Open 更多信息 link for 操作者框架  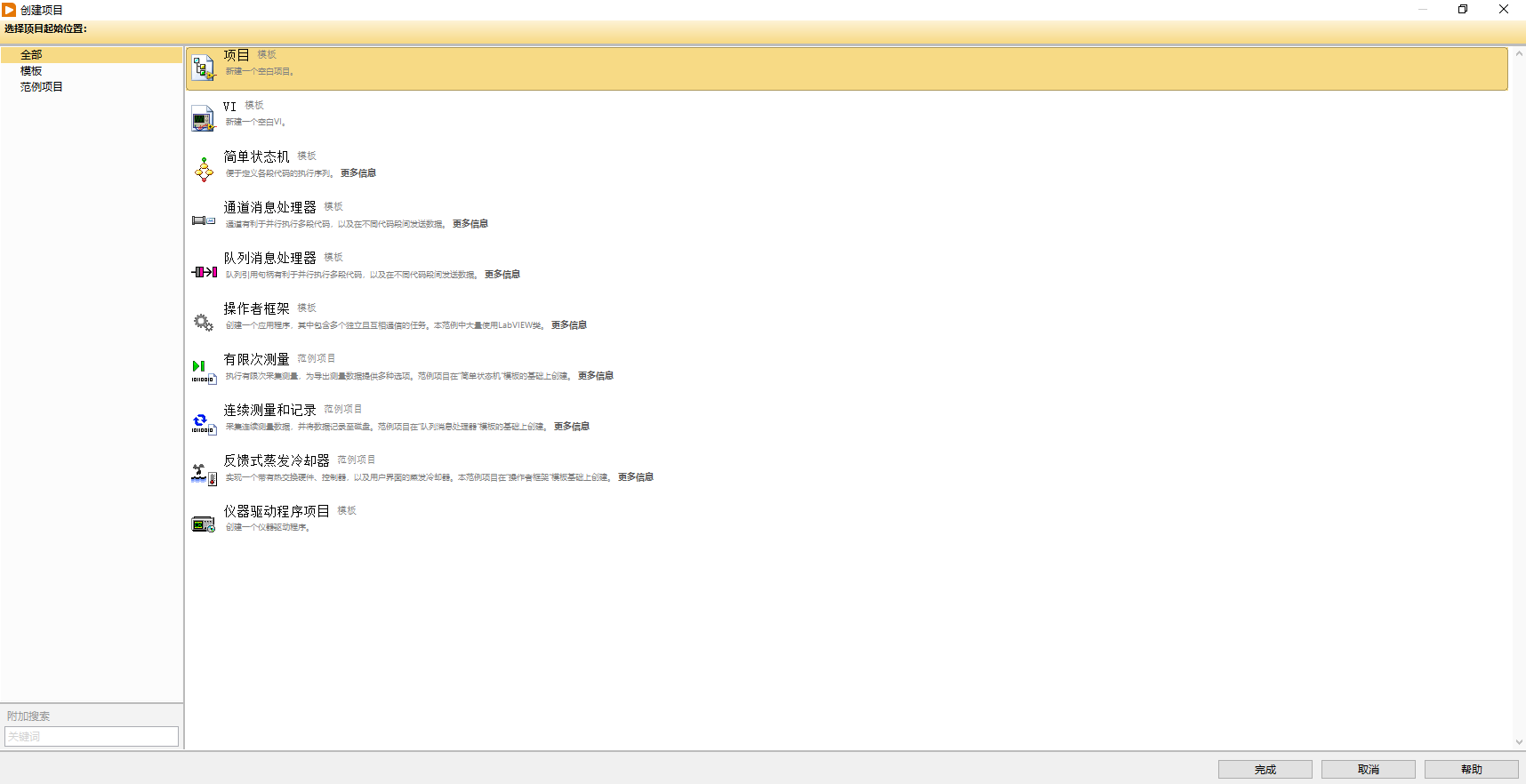(569, 325)
